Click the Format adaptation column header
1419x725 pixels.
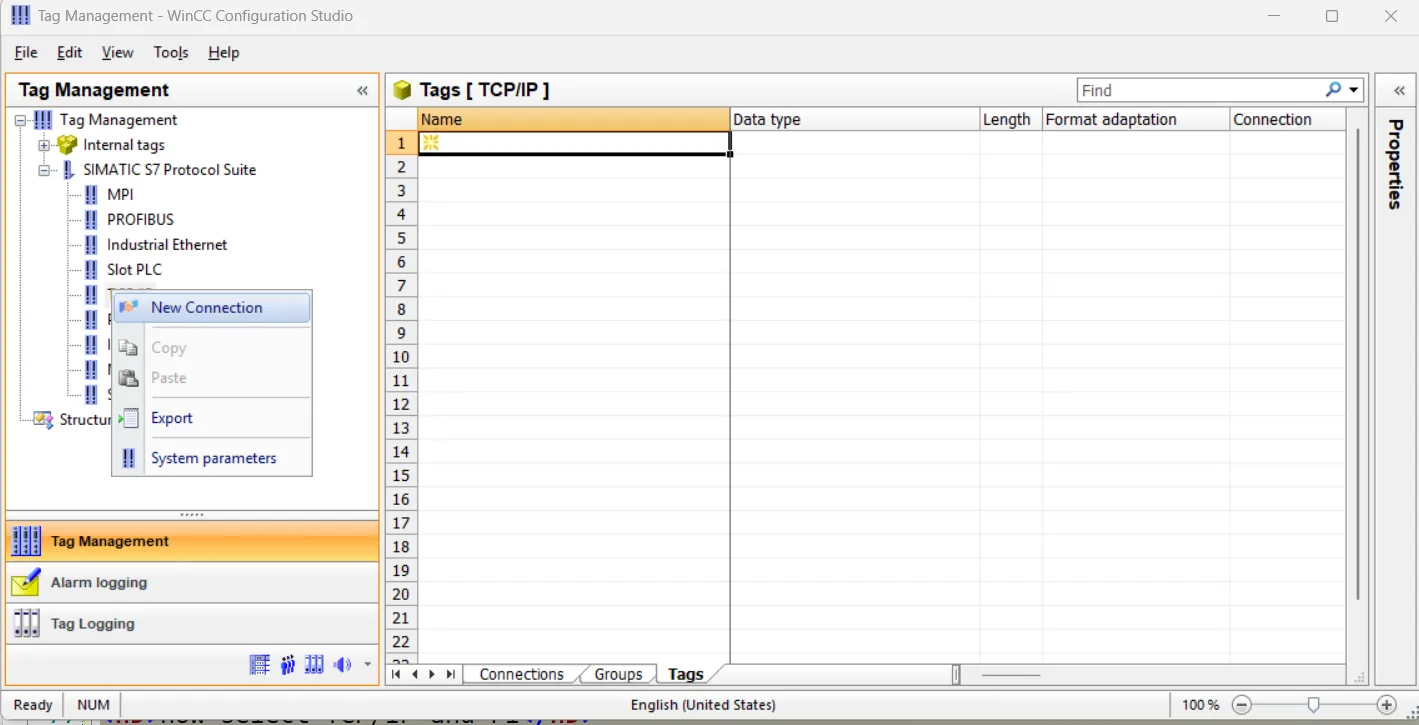[1136, 119]
